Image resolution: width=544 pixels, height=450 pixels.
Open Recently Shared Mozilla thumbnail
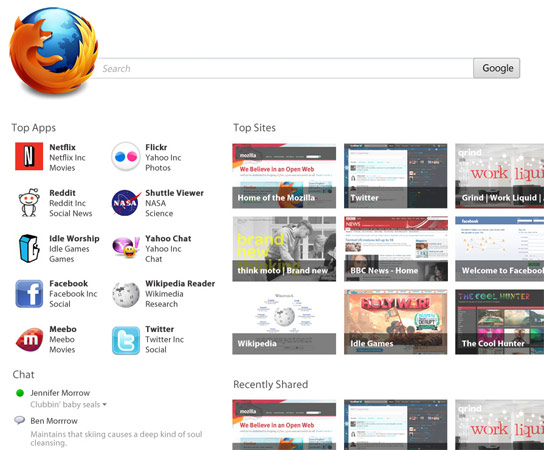click(284, 425)
